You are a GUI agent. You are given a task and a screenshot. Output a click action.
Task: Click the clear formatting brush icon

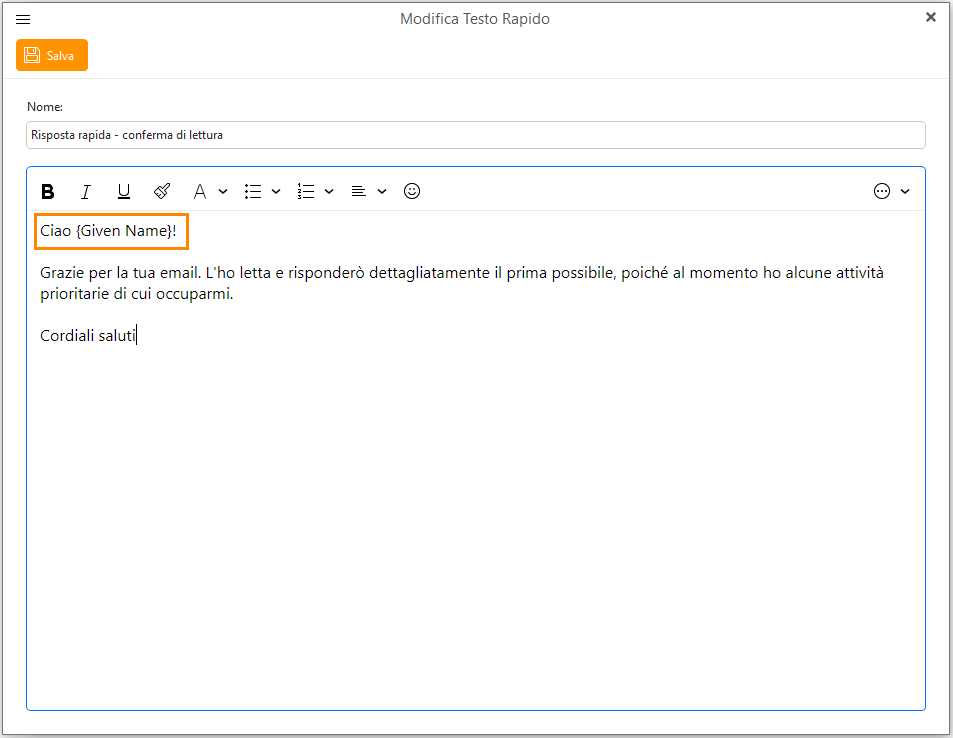[x=162, y=191]
